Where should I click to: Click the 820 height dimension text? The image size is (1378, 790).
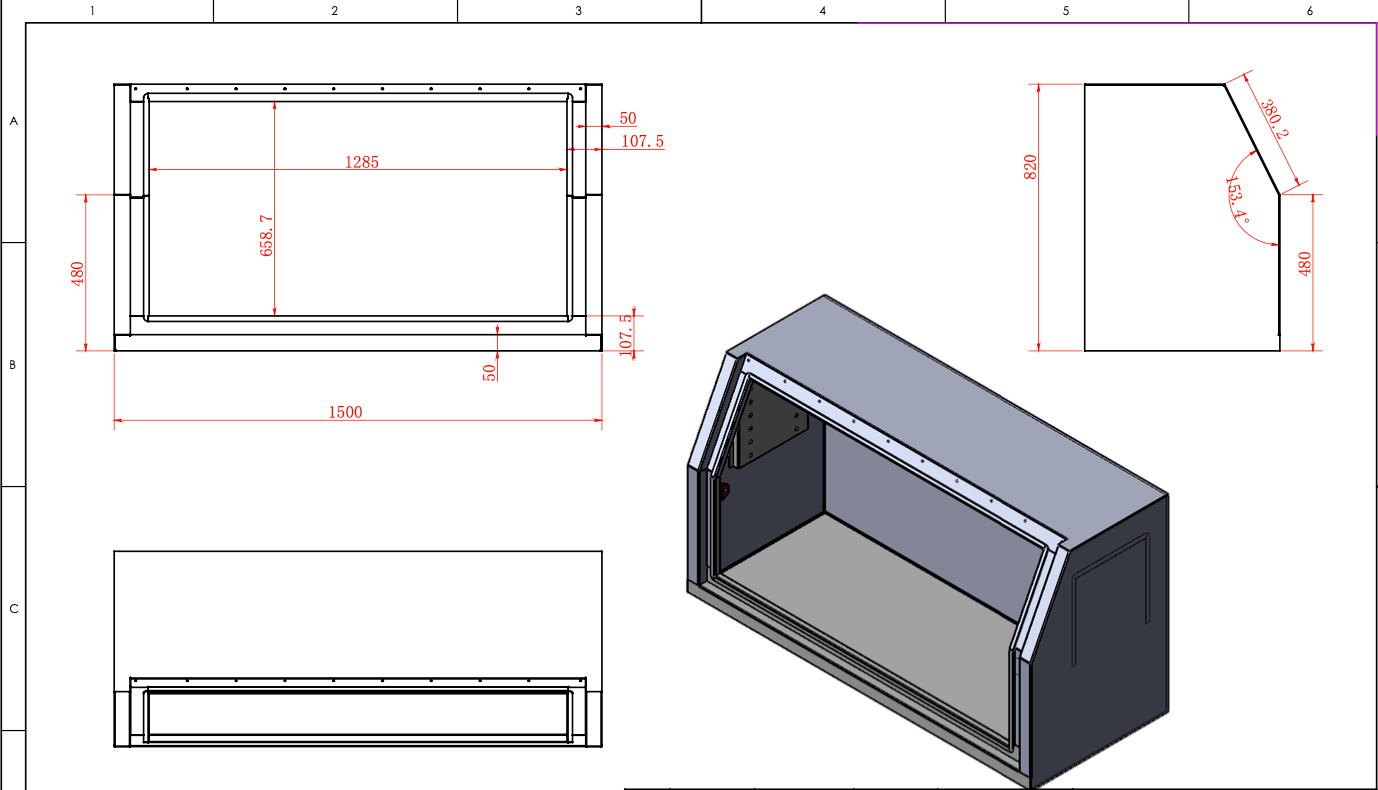click(1030, 167)
